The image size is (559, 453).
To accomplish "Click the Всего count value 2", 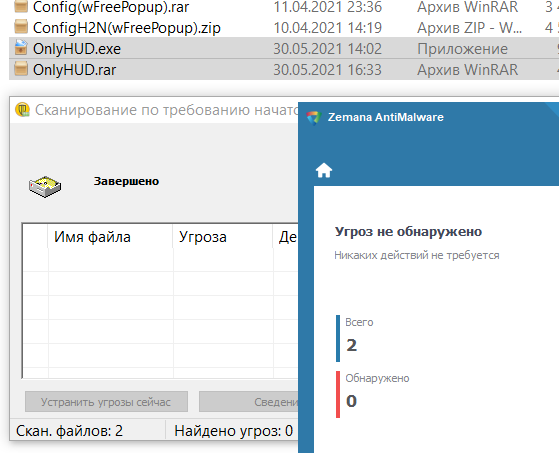I will pos(352,345).
